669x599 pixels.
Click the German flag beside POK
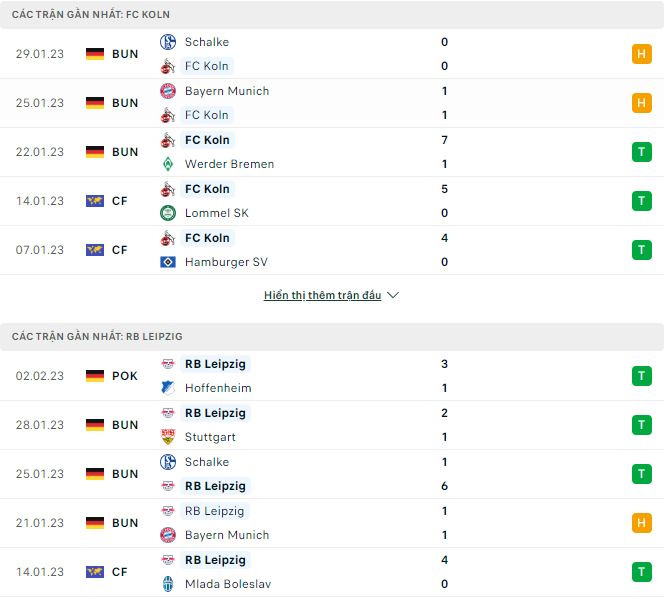(95, 376)
